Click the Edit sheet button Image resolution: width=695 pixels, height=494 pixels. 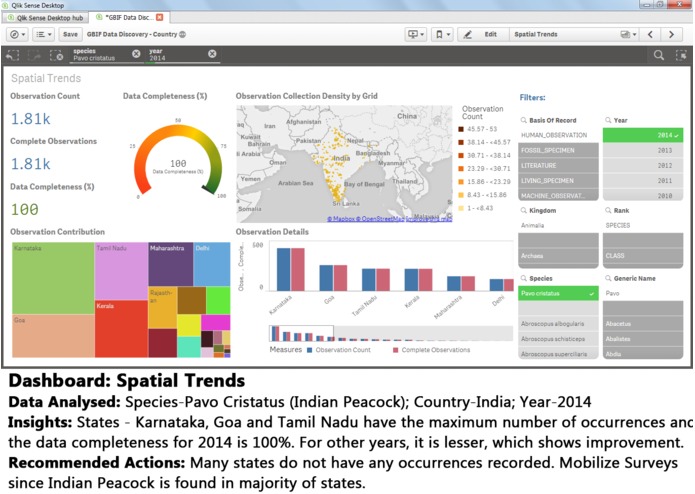483,34
